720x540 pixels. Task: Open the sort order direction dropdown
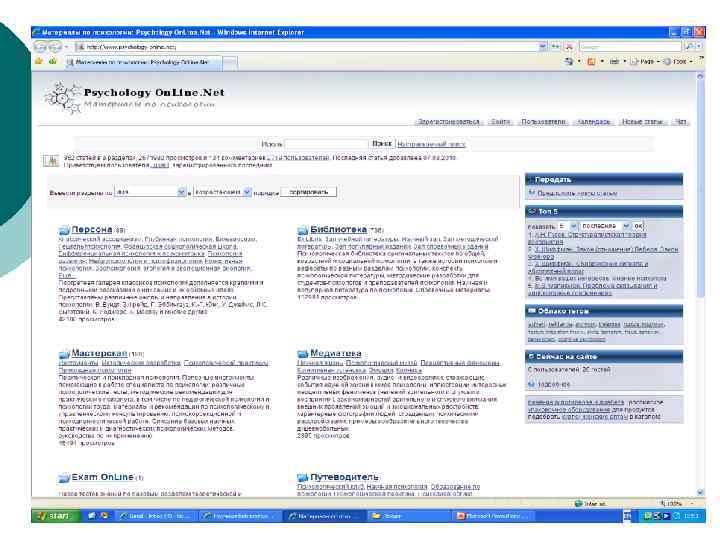222,192
